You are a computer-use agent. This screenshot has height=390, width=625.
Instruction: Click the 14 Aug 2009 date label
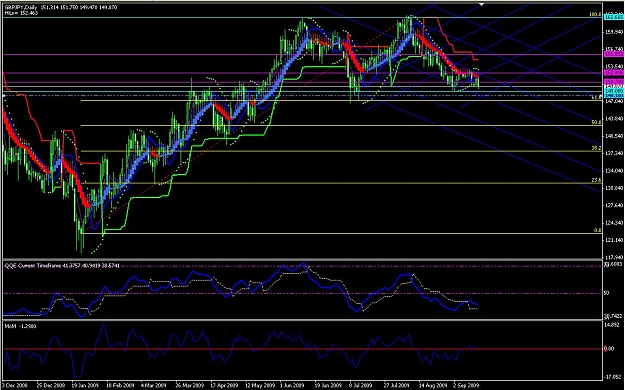[x=432, y=386]
